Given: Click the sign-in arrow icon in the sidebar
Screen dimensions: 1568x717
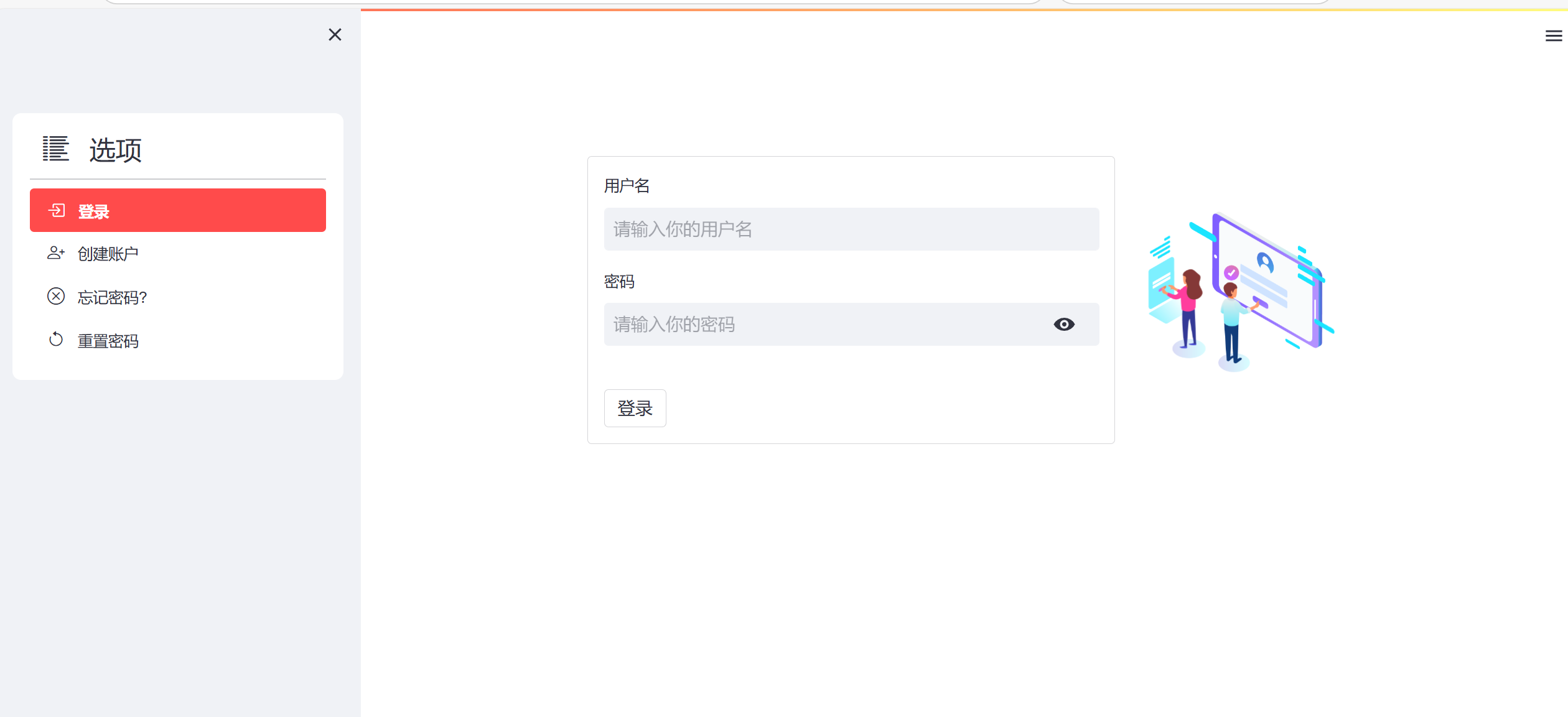Looking at the screenshot, I should pos(57,211).
